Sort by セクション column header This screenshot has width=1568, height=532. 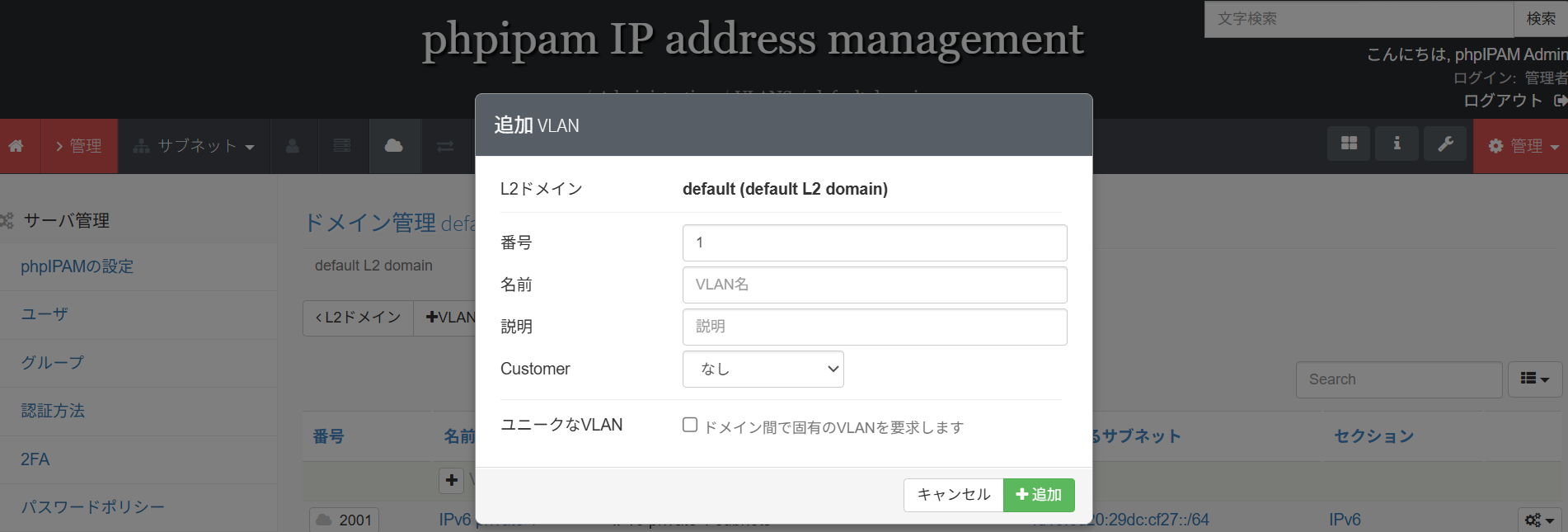(1374, 436)
